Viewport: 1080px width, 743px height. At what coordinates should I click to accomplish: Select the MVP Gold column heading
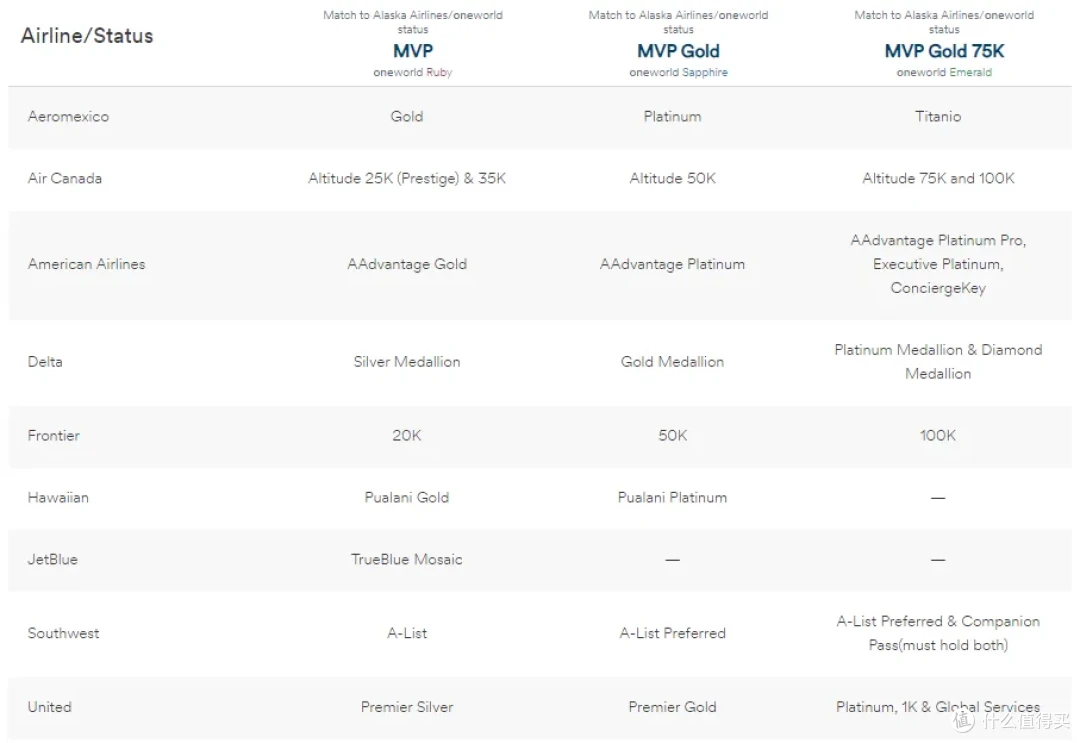(x=678, y=51)
